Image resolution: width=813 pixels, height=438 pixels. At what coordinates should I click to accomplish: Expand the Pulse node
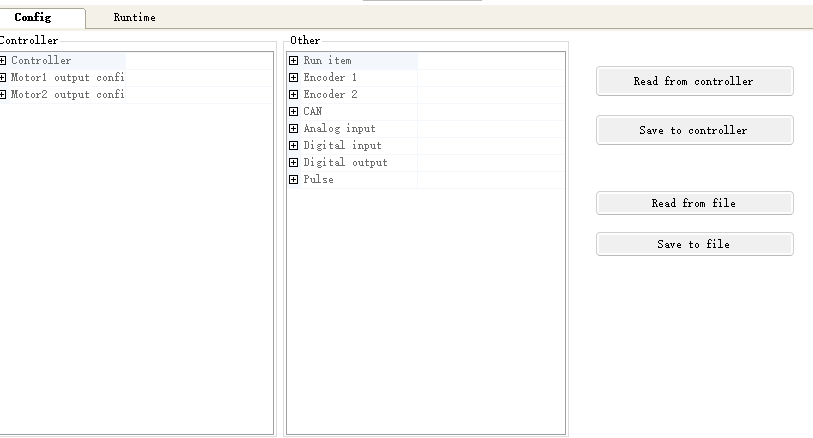(293, 180)
